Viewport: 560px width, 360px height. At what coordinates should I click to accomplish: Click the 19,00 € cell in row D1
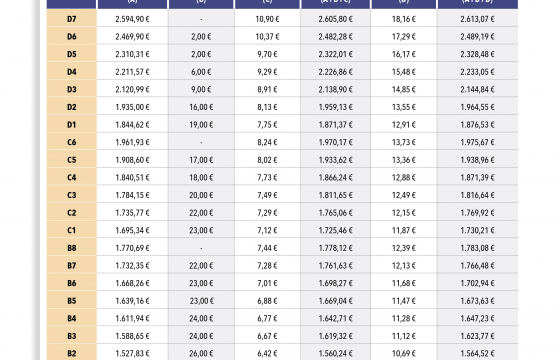coord(201,125)
